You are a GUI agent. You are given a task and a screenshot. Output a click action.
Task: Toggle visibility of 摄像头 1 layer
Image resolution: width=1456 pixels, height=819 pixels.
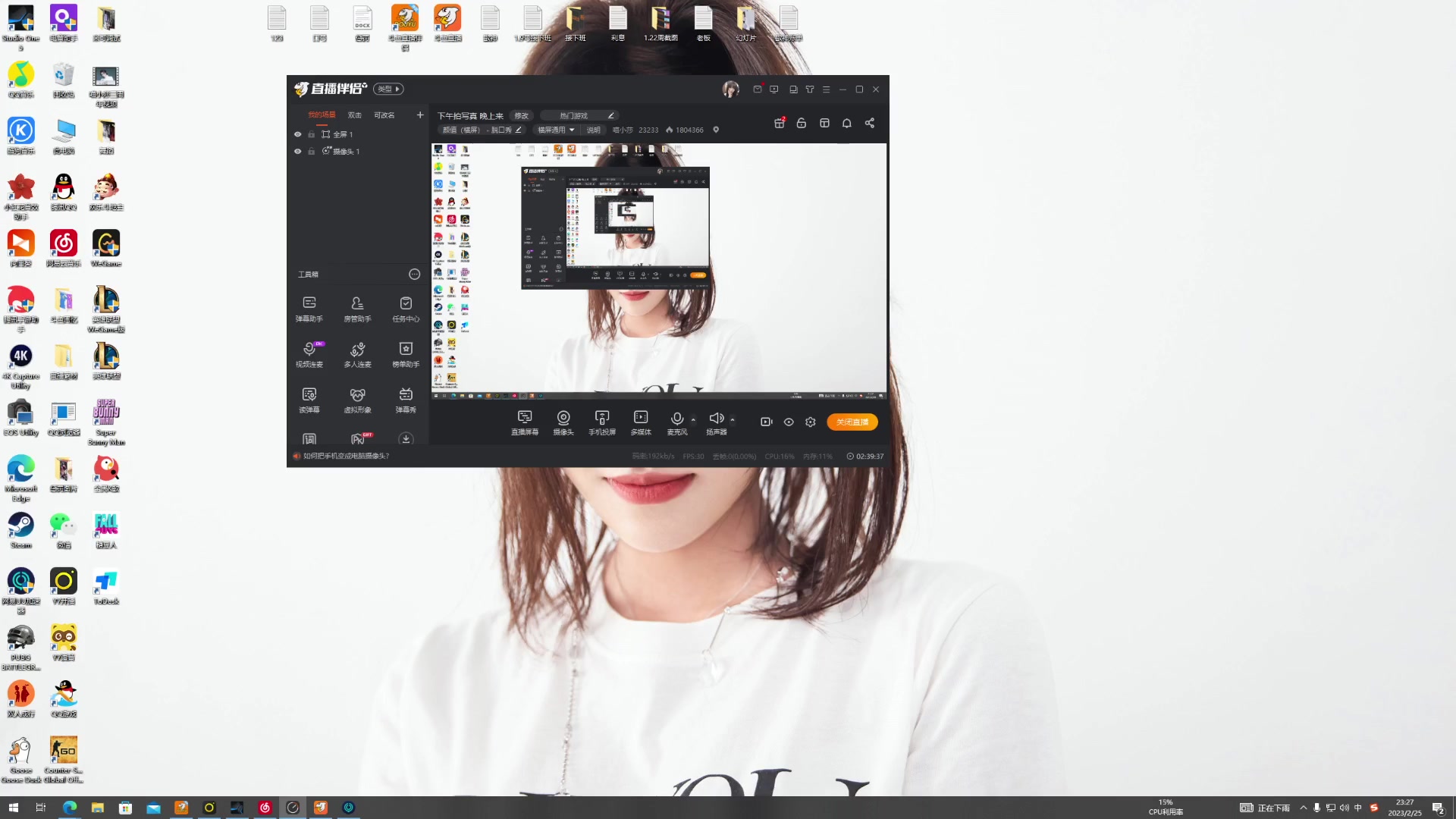297,152
